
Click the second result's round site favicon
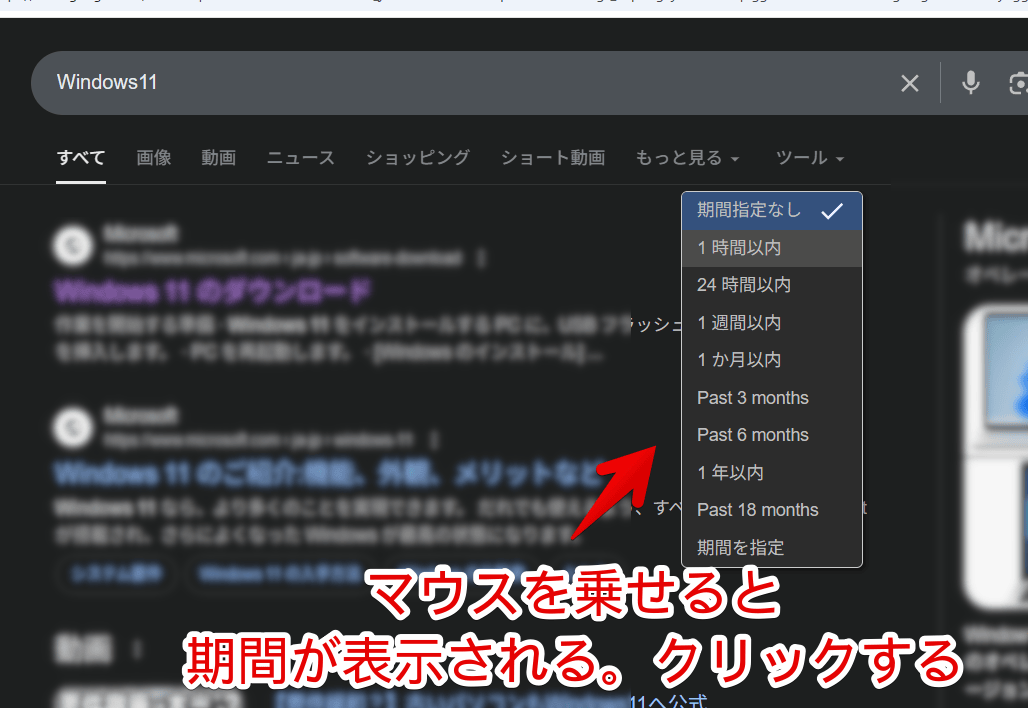coord(73,428)
